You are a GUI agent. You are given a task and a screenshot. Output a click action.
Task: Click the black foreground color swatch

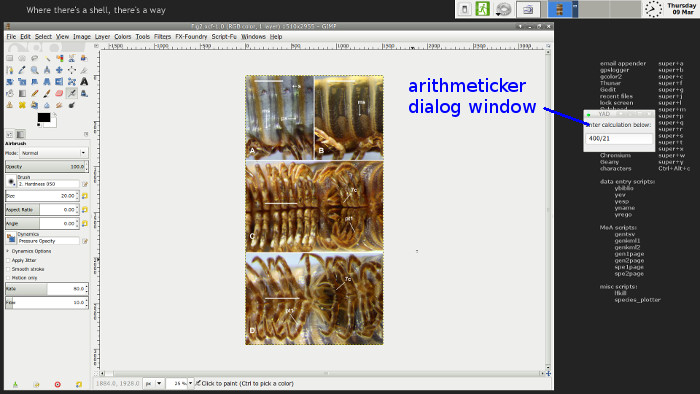pos(44,117)
